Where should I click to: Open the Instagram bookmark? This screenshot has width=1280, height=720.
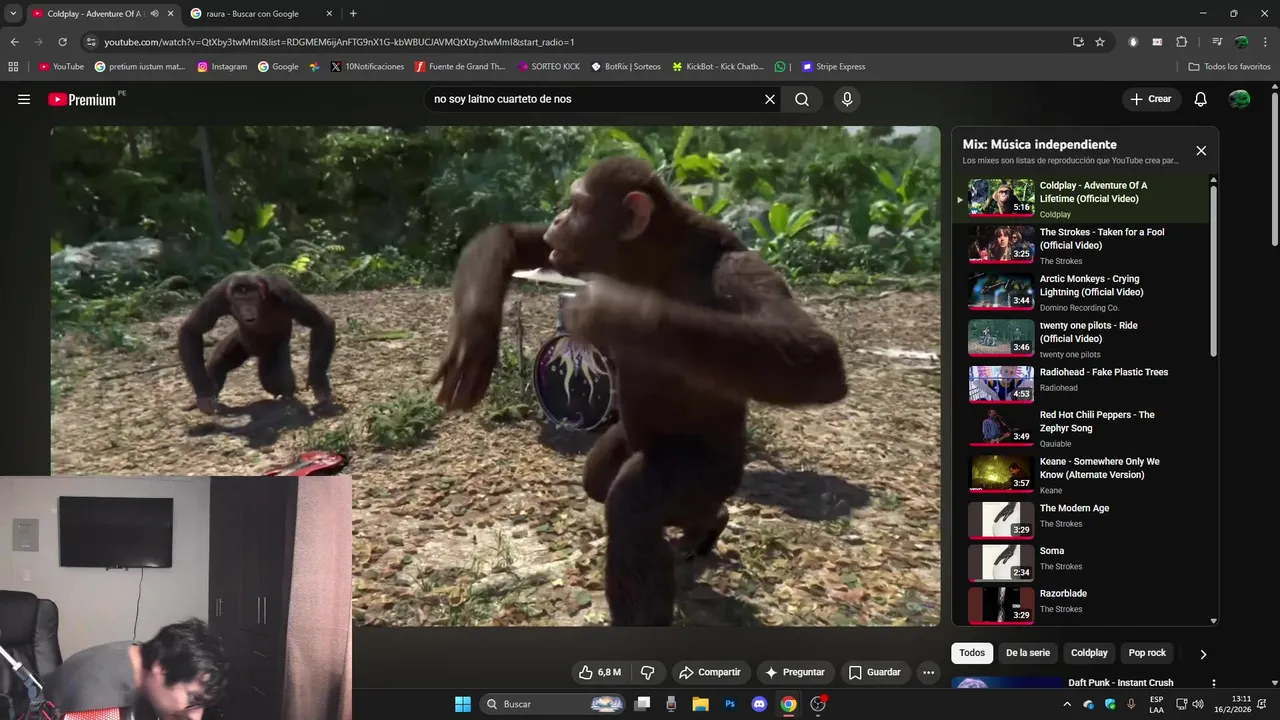point(222,67)
